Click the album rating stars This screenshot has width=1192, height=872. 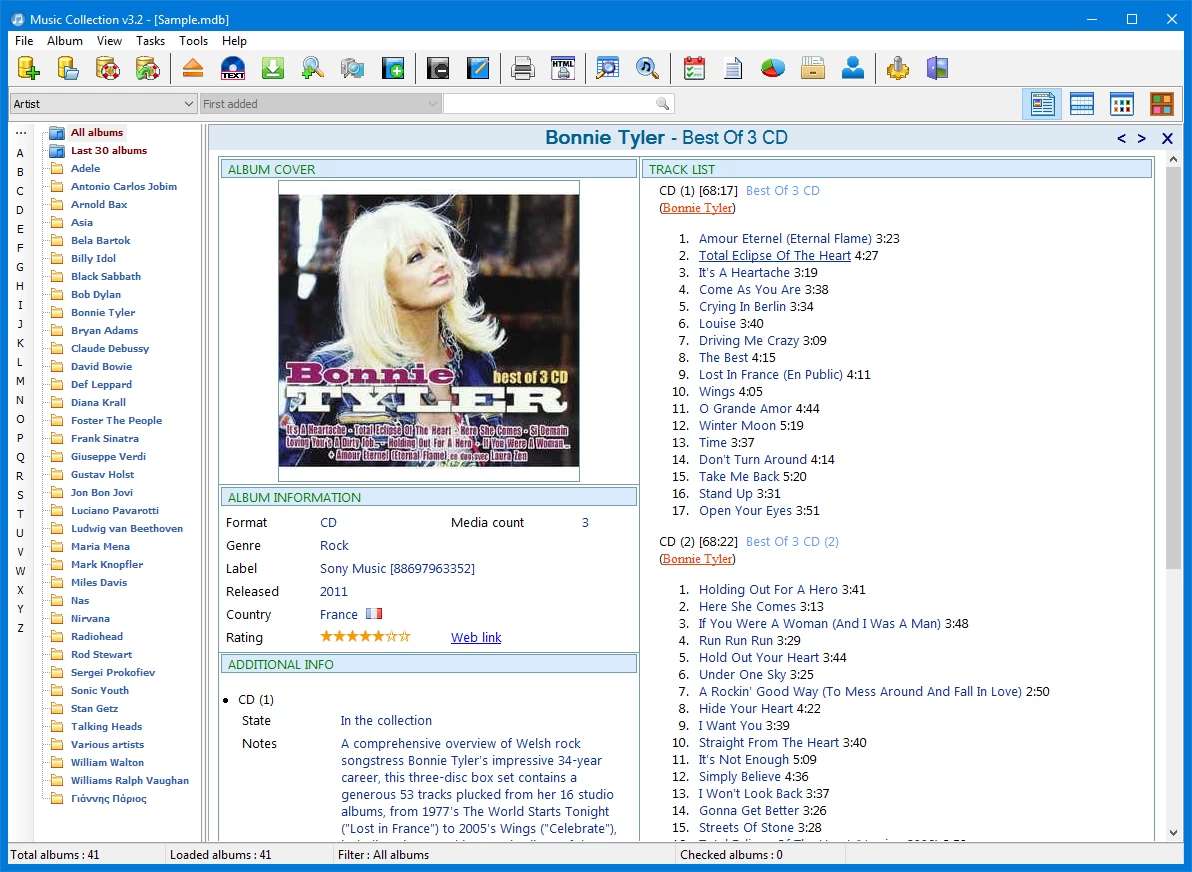[x=365, y=636]
